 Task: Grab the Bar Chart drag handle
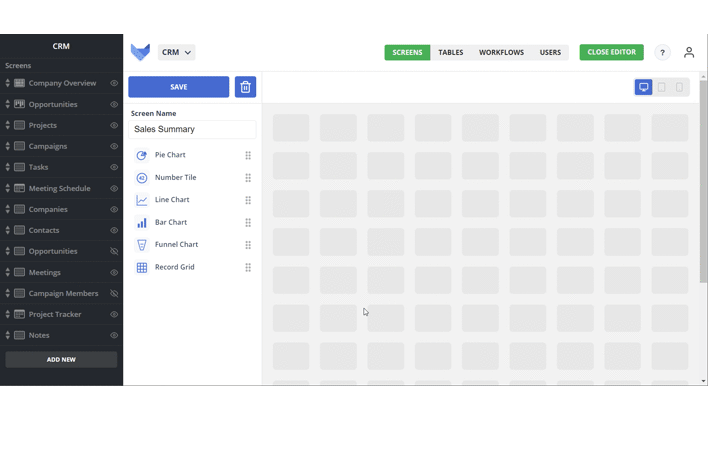248,223
